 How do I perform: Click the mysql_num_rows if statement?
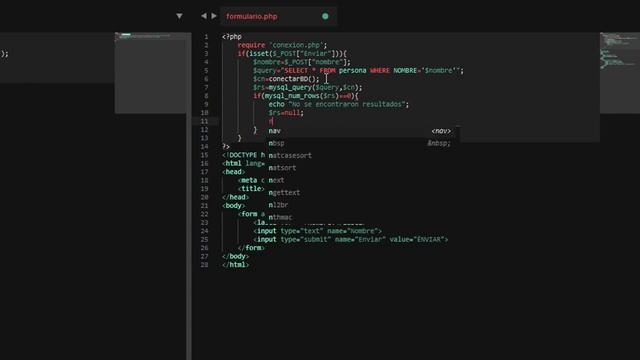(x=306, y=96)
